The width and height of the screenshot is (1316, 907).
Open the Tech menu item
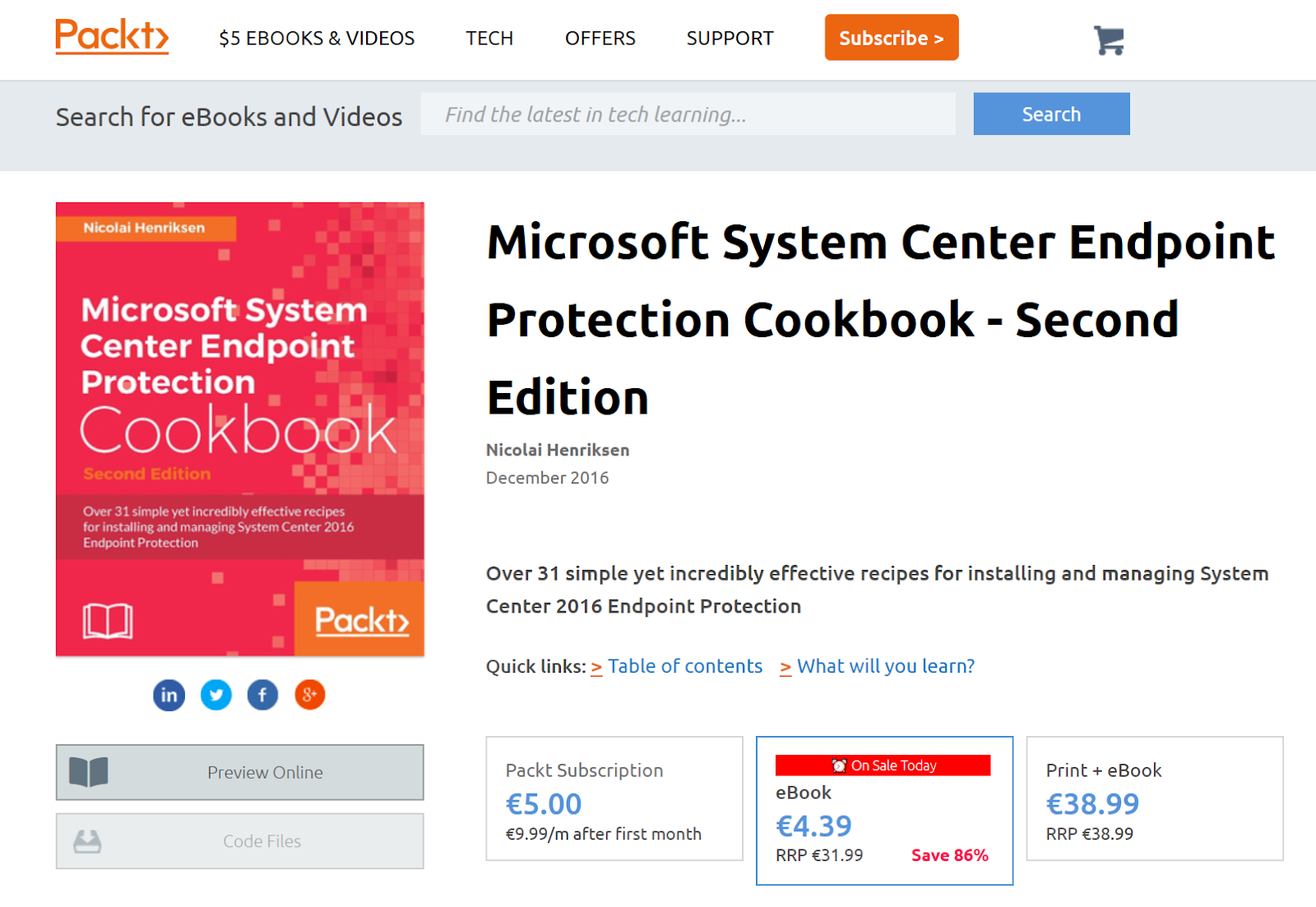click(489, 39)
